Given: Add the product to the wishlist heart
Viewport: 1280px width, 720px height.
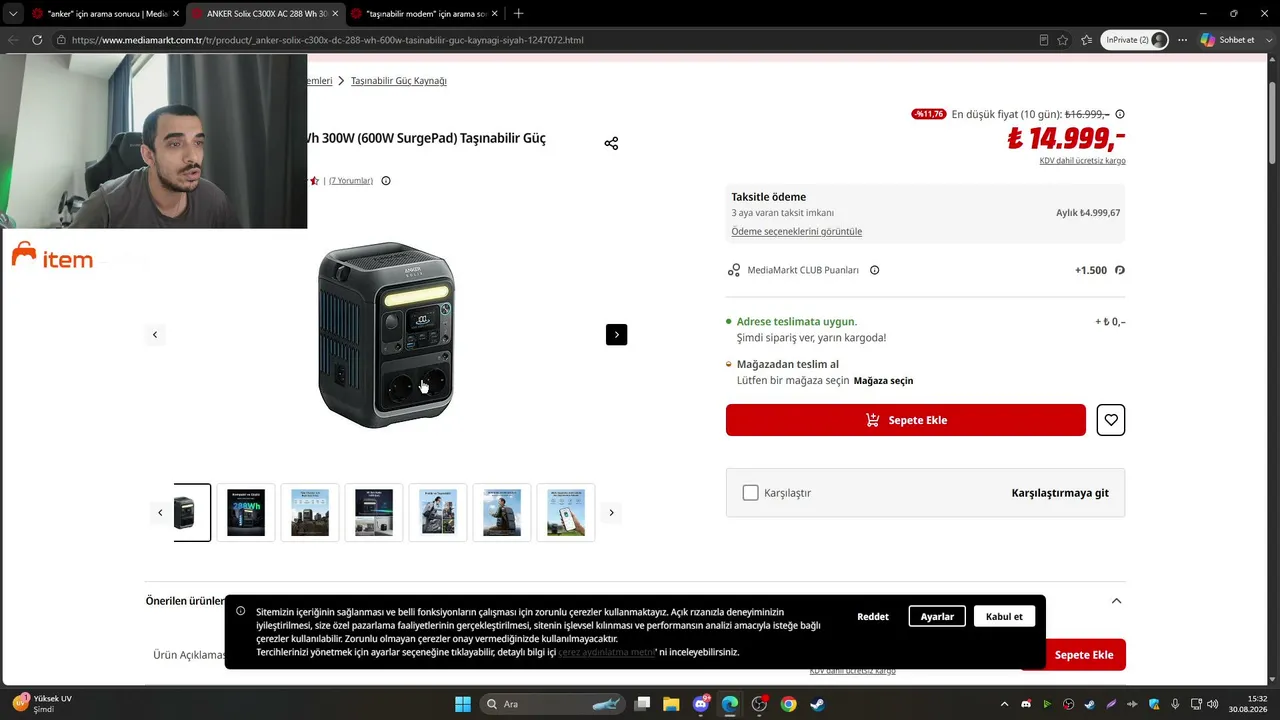Looking at the screenshot, I should point(1111,420).
